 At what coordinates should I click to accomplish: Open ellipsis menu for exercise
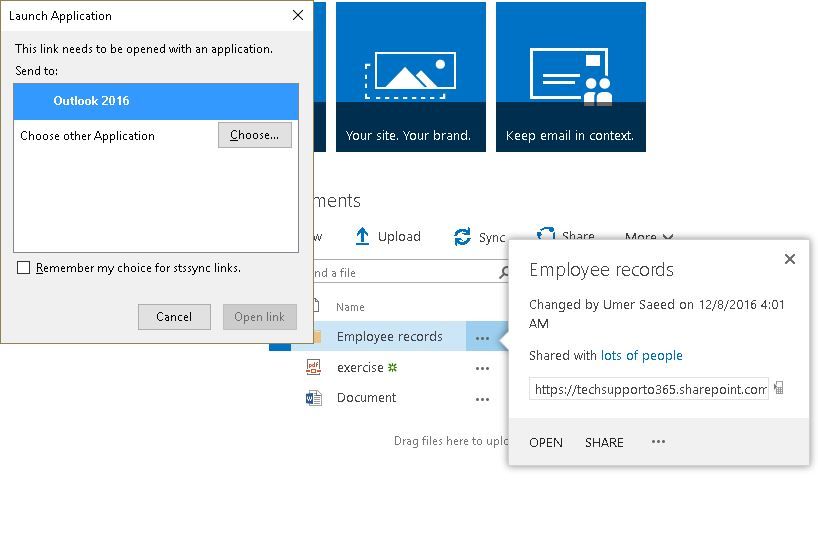click(483, 368)
